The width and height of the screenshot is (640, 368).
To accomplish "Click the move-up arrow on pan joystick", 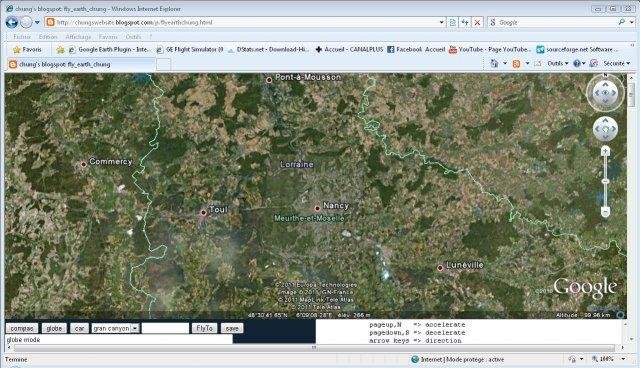I will [605, 121].
